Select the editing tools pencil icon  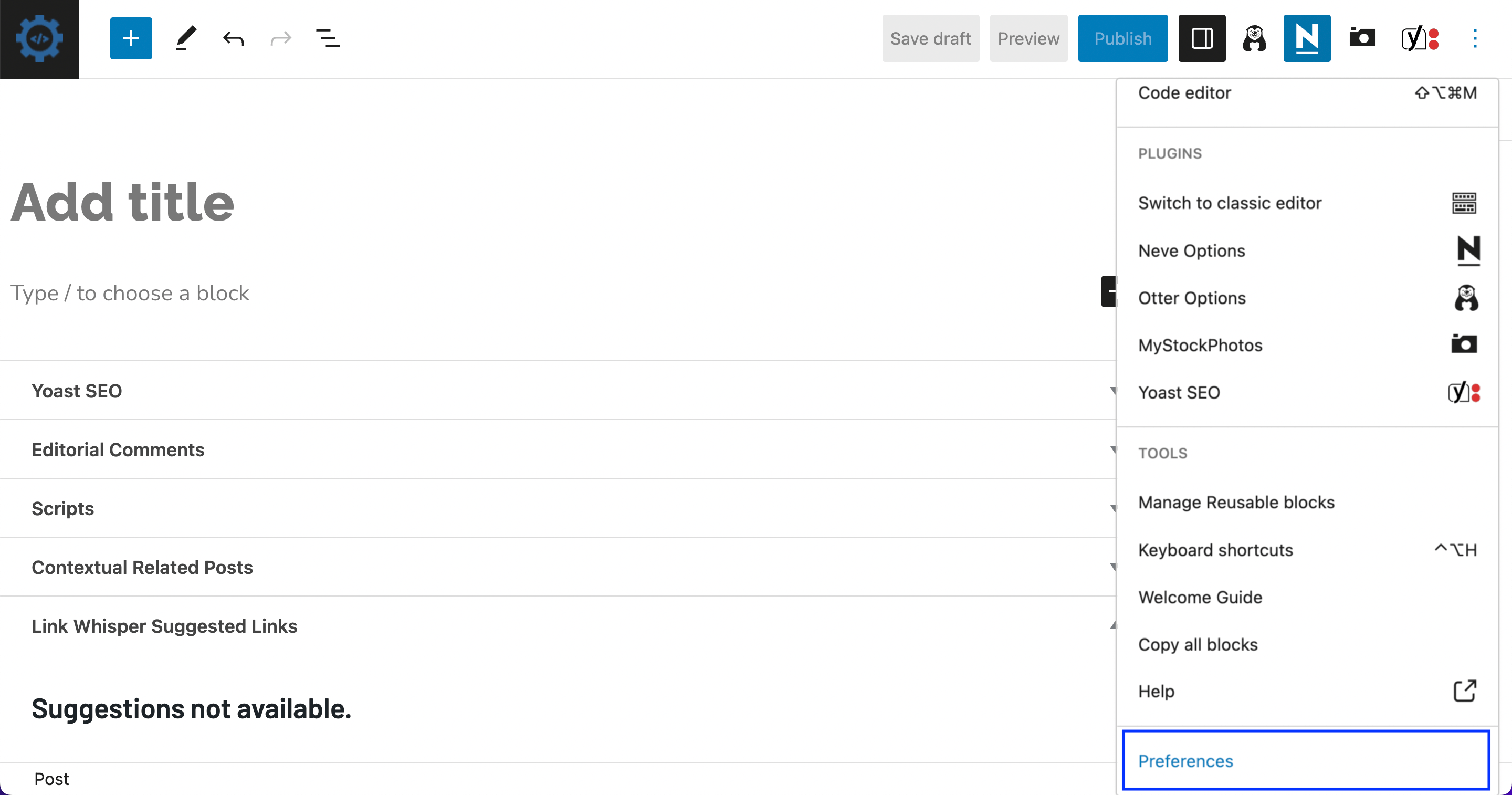tap(185, 38)
